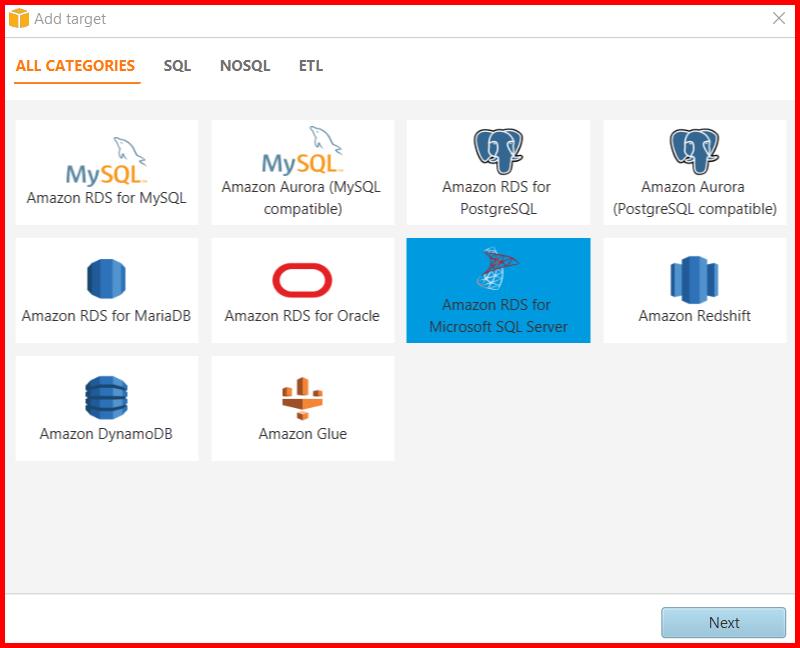Select Amazon Redshift as the target

[695, 290]
